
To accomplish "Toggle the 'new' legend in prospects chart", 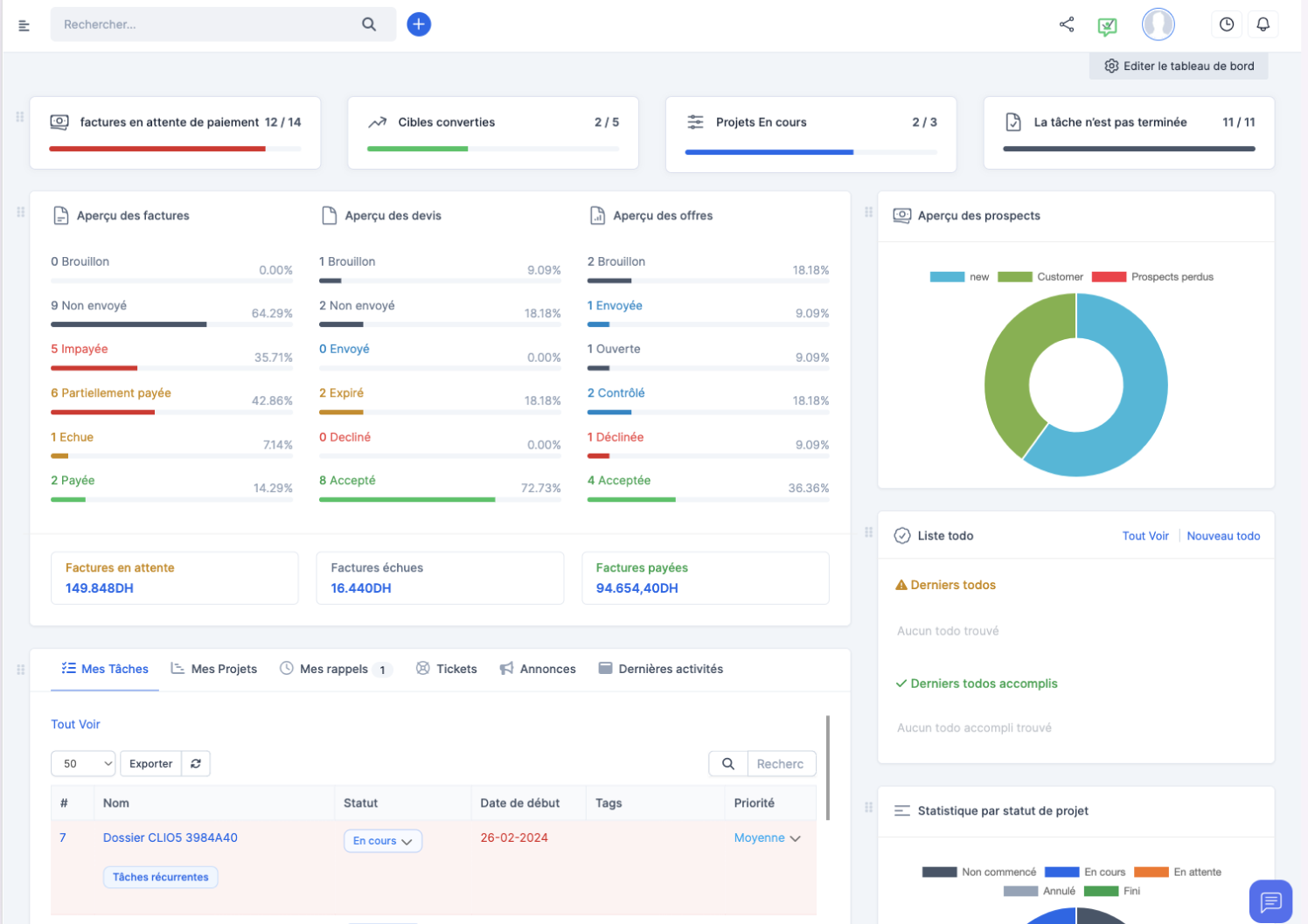I will point(959,277).
